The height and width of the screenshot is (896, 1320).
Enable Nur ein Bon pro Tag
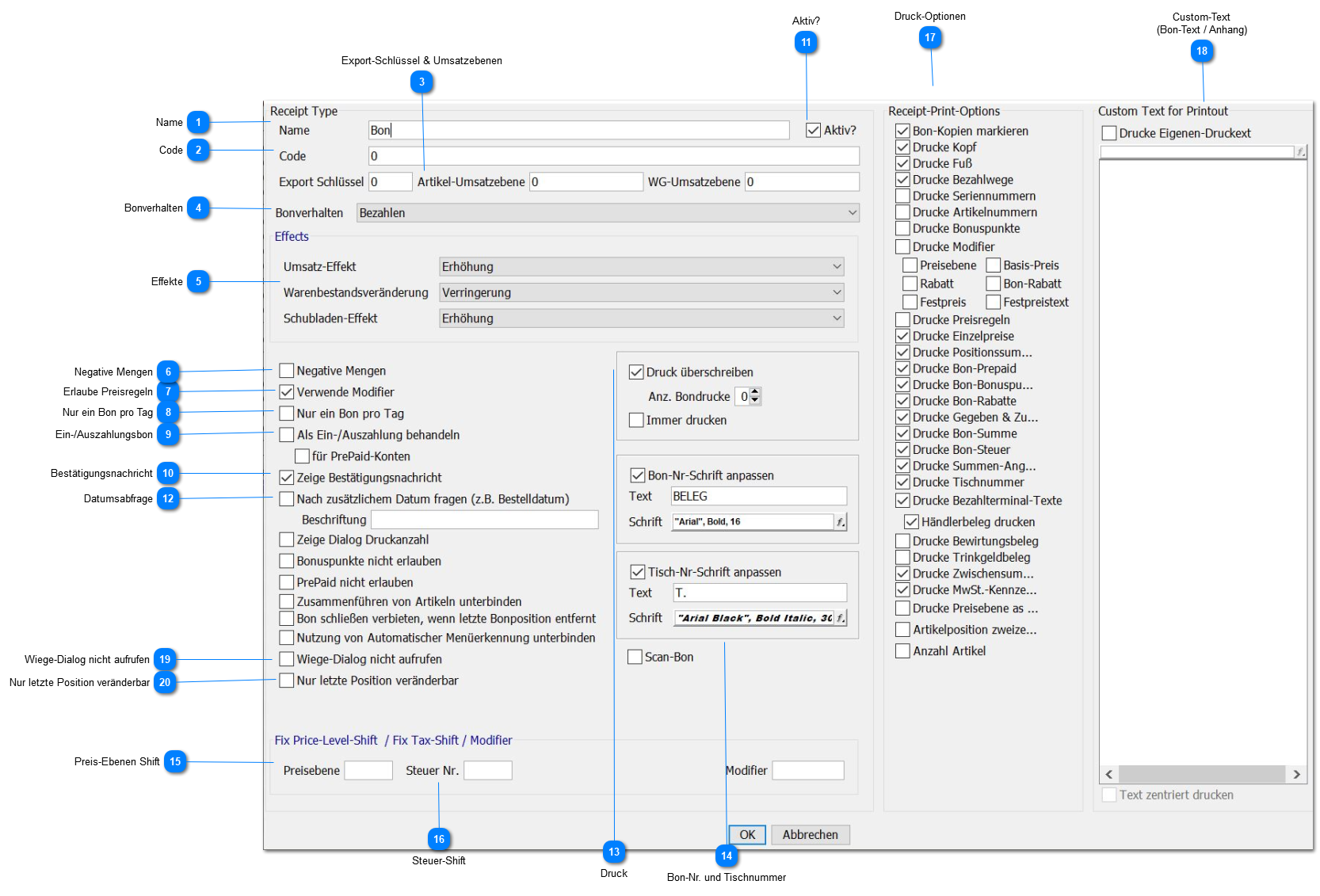point(287,414)
